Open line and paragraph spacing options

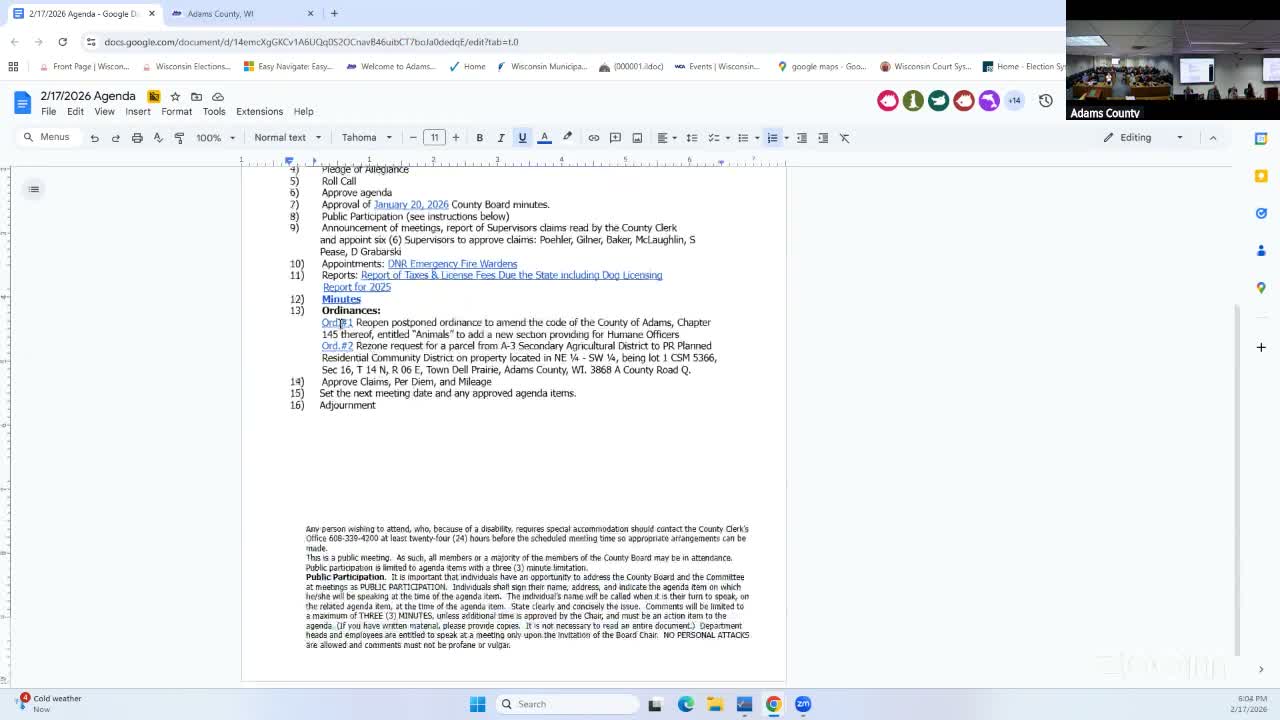point(691,138)
